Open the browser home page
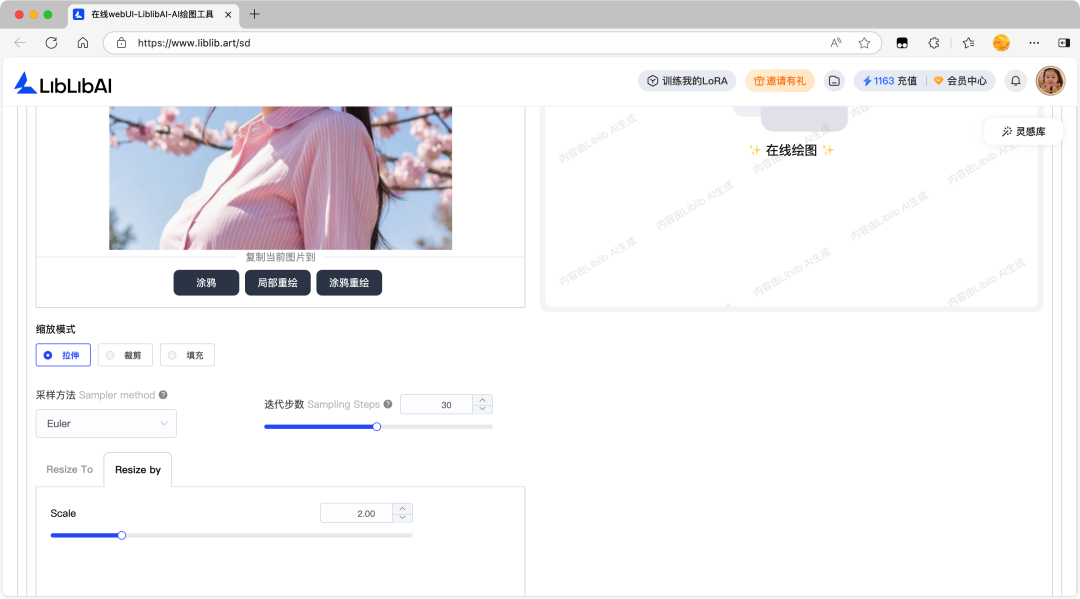The height and width of the screenshot is (599, 1080). point(83,43)
